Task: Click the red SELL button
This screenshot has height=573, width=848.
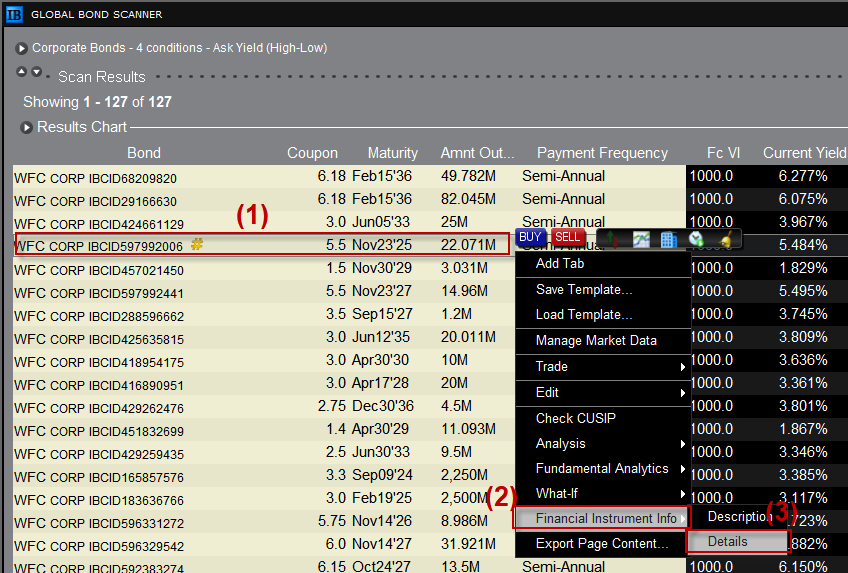Action: (x=567, y=237)
